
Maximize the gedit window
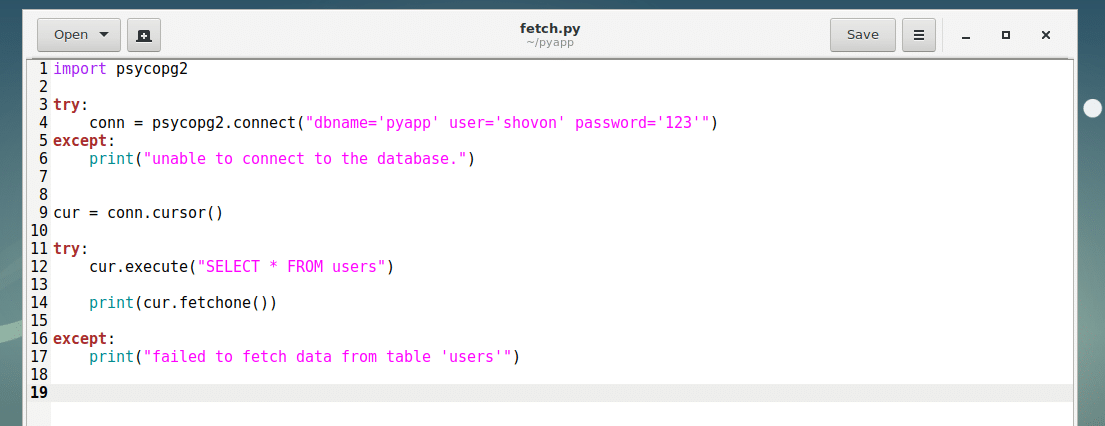click(x=1006, y=35)
